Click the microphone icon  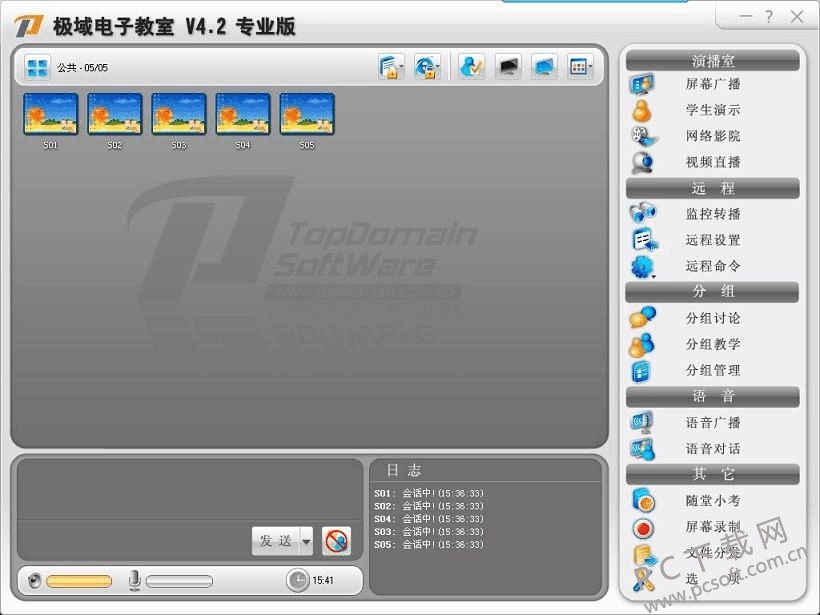(x=134, y=580)
